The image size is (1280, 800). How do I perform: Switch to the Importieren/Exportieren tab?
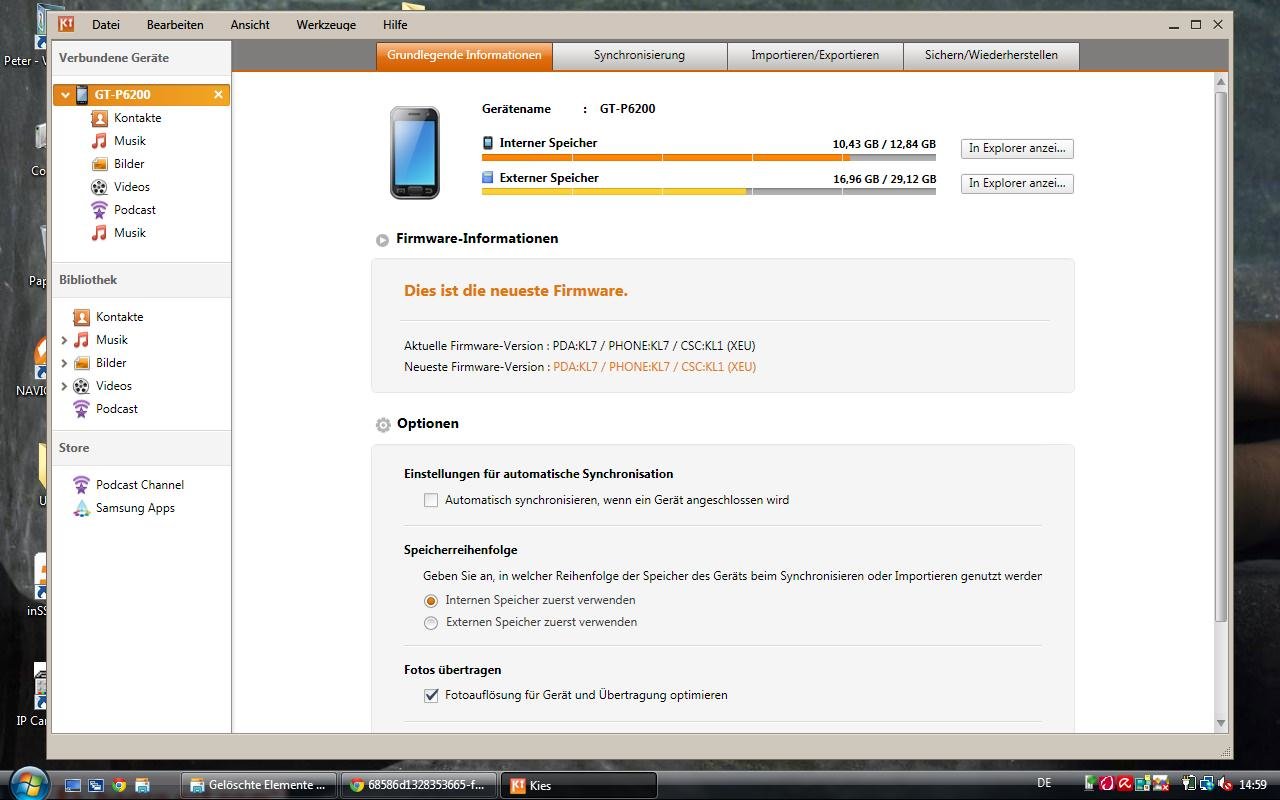(x=815, y=56)
